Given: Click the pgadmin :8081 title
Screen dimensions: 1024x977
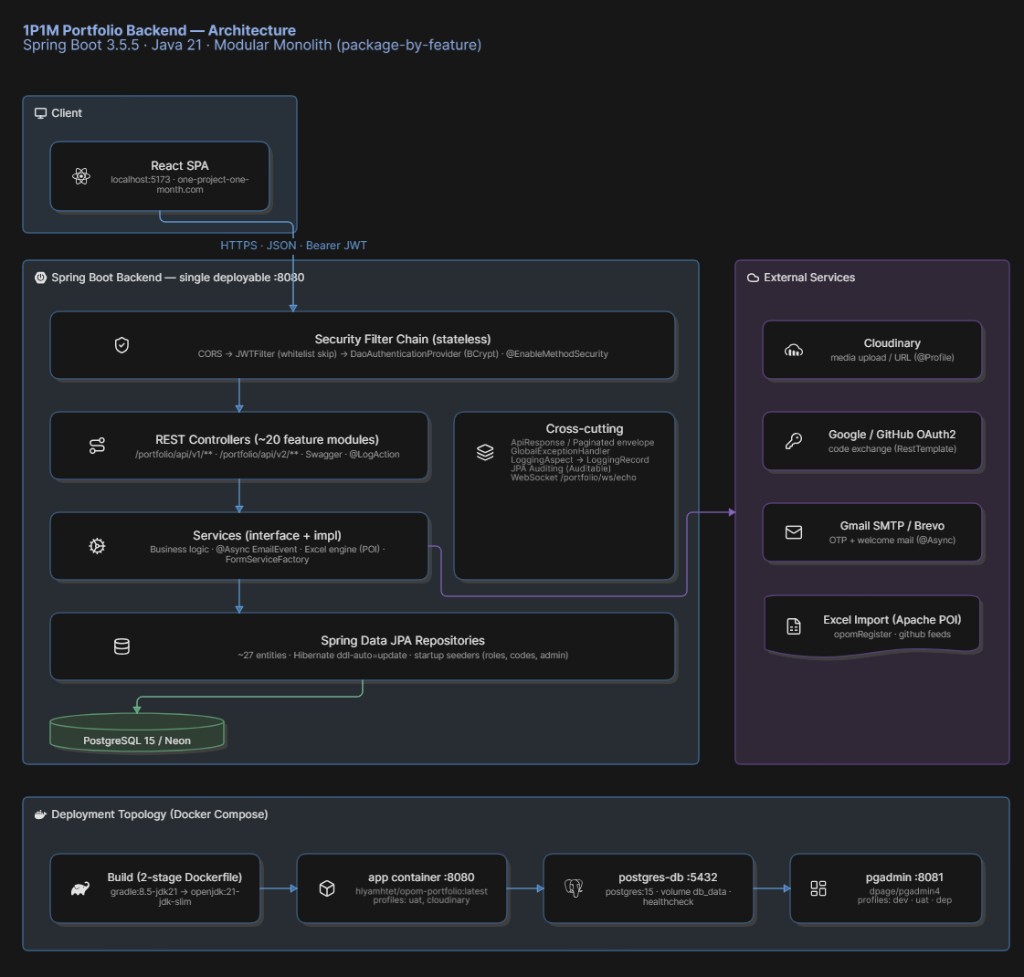Looking at the screenshot, I should [904, 877].
